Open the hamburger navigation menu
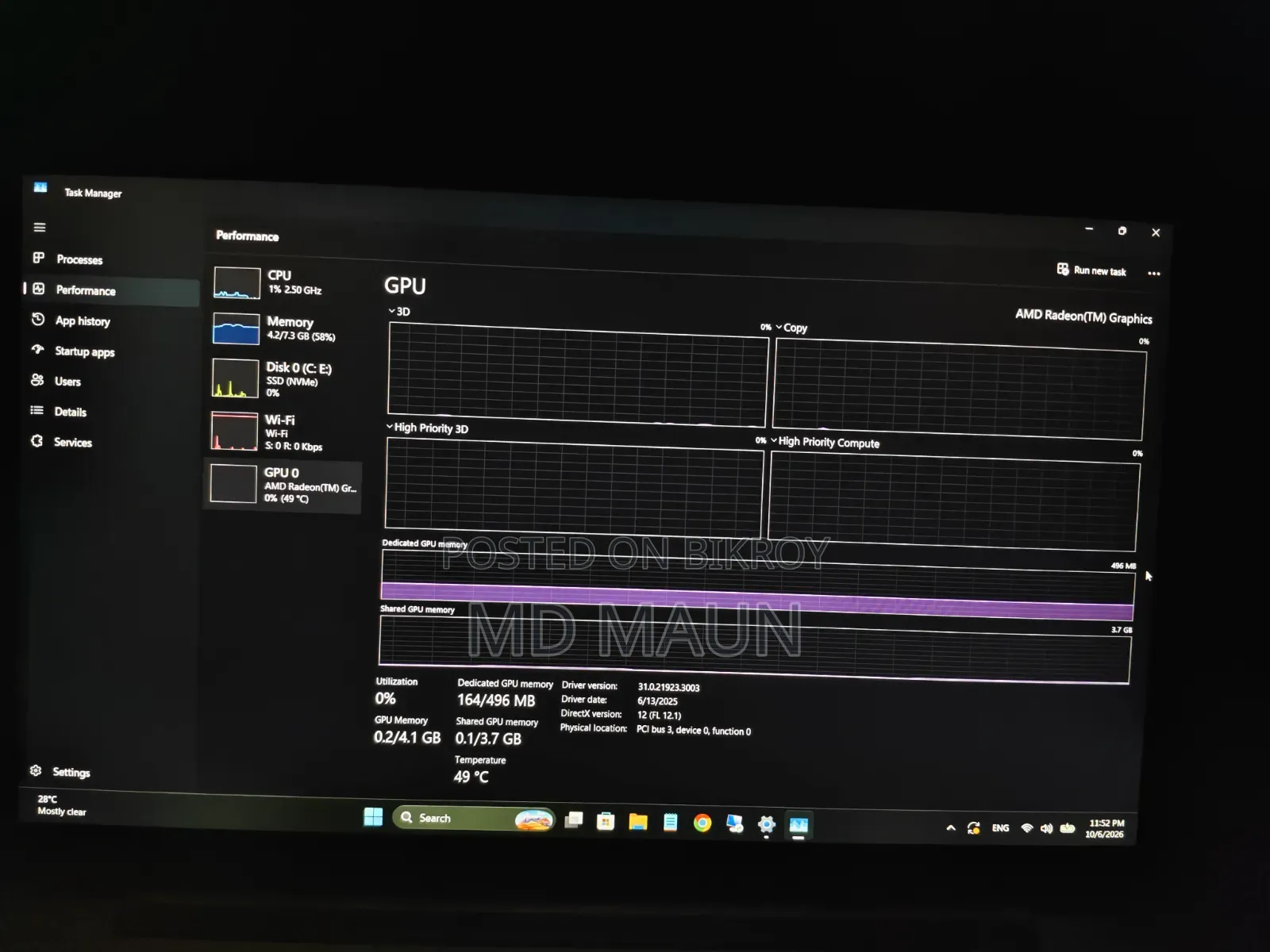Viewport: 1270px width, 952px height. pos(40,228)
